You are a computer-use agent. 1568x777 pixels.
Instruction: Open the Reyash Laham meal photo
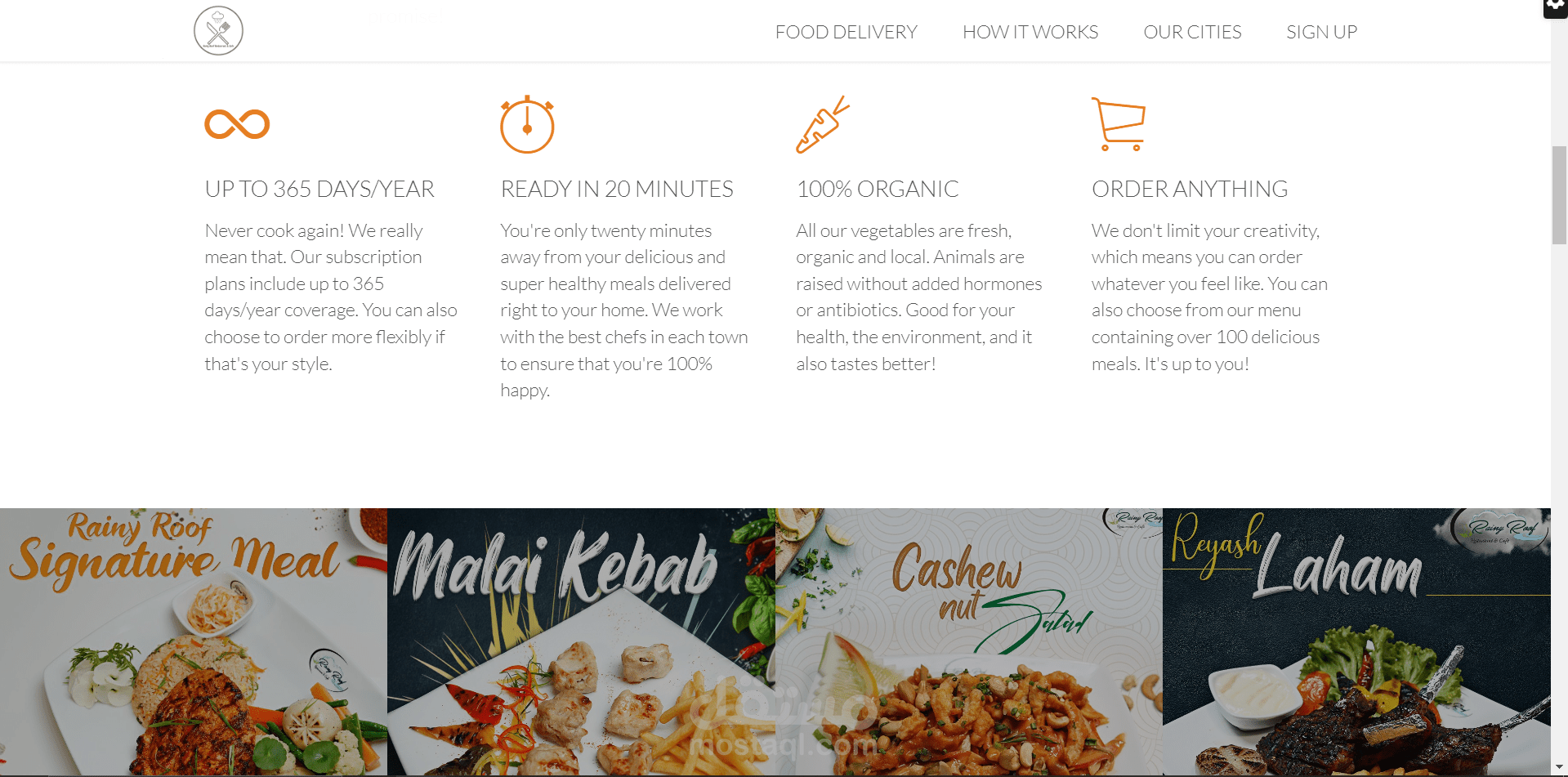(1356, 642)
